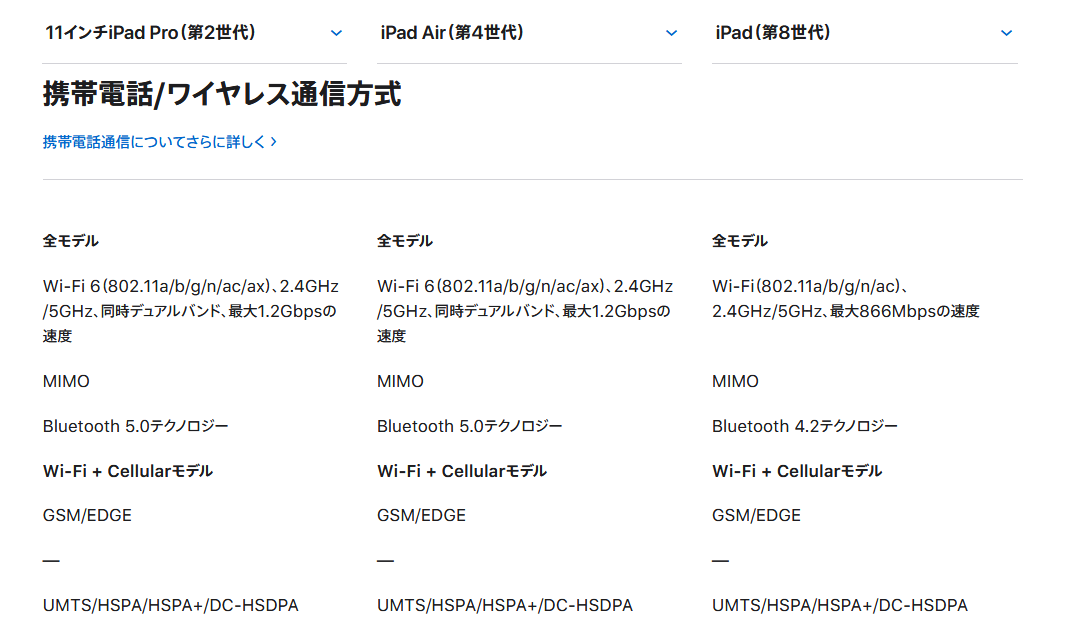Click Wi-Fi + Cellularモデル heading under iPad Air
1065x633 pixels.
coord(461,471)
